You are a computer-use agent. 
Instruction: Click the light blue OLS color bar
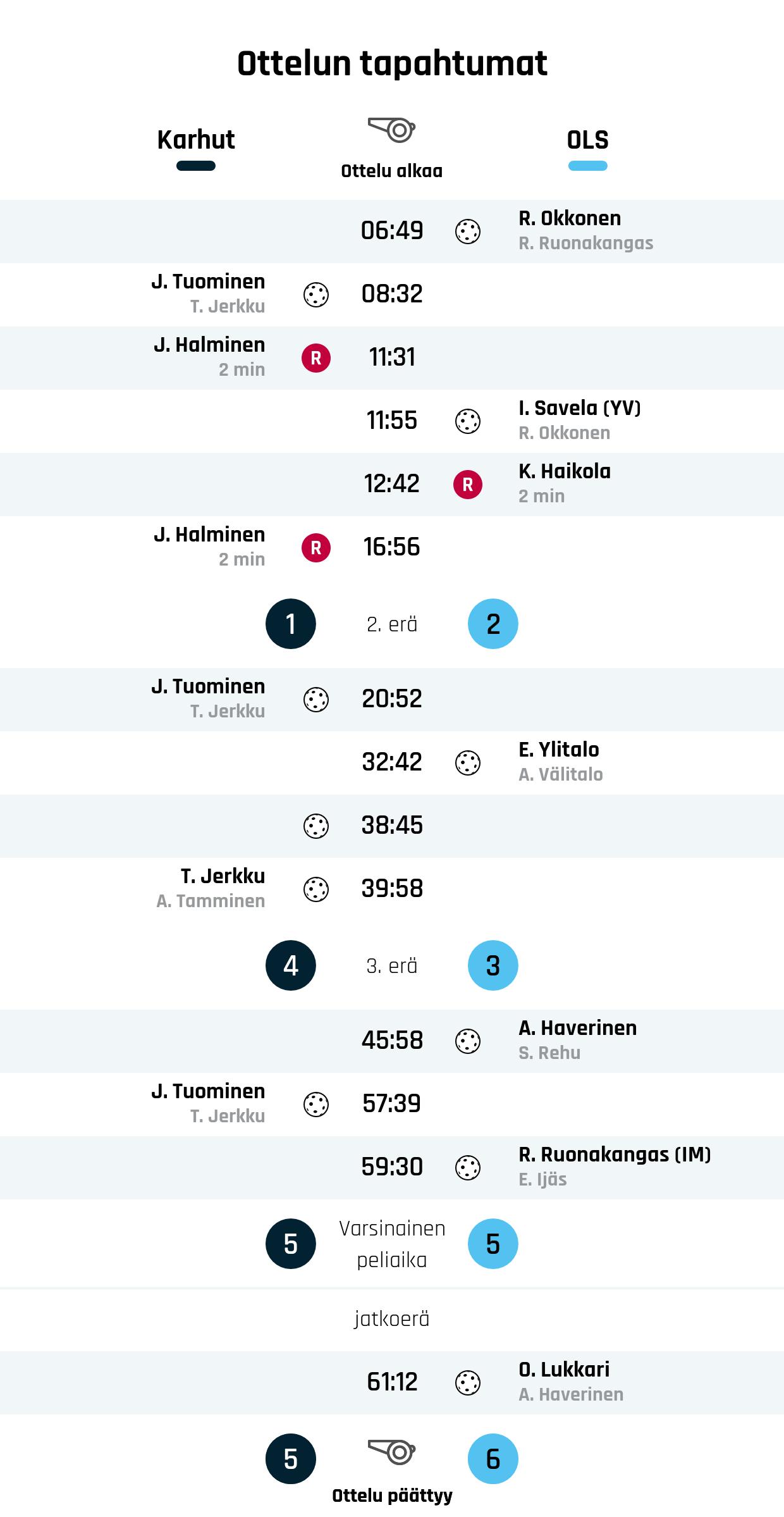click(587, 166)
